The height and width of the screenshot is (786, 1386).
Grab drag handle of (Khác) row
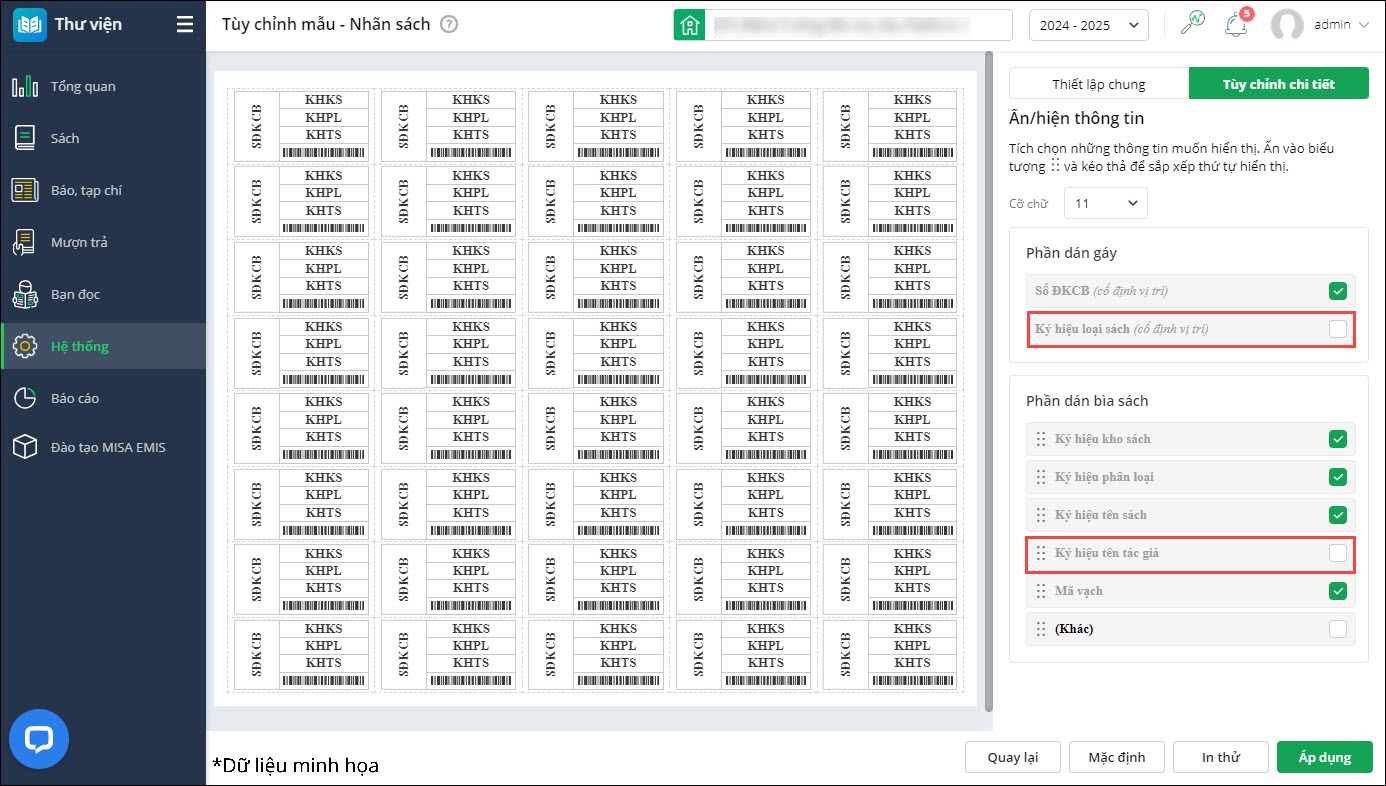(x=1040, y=629)
